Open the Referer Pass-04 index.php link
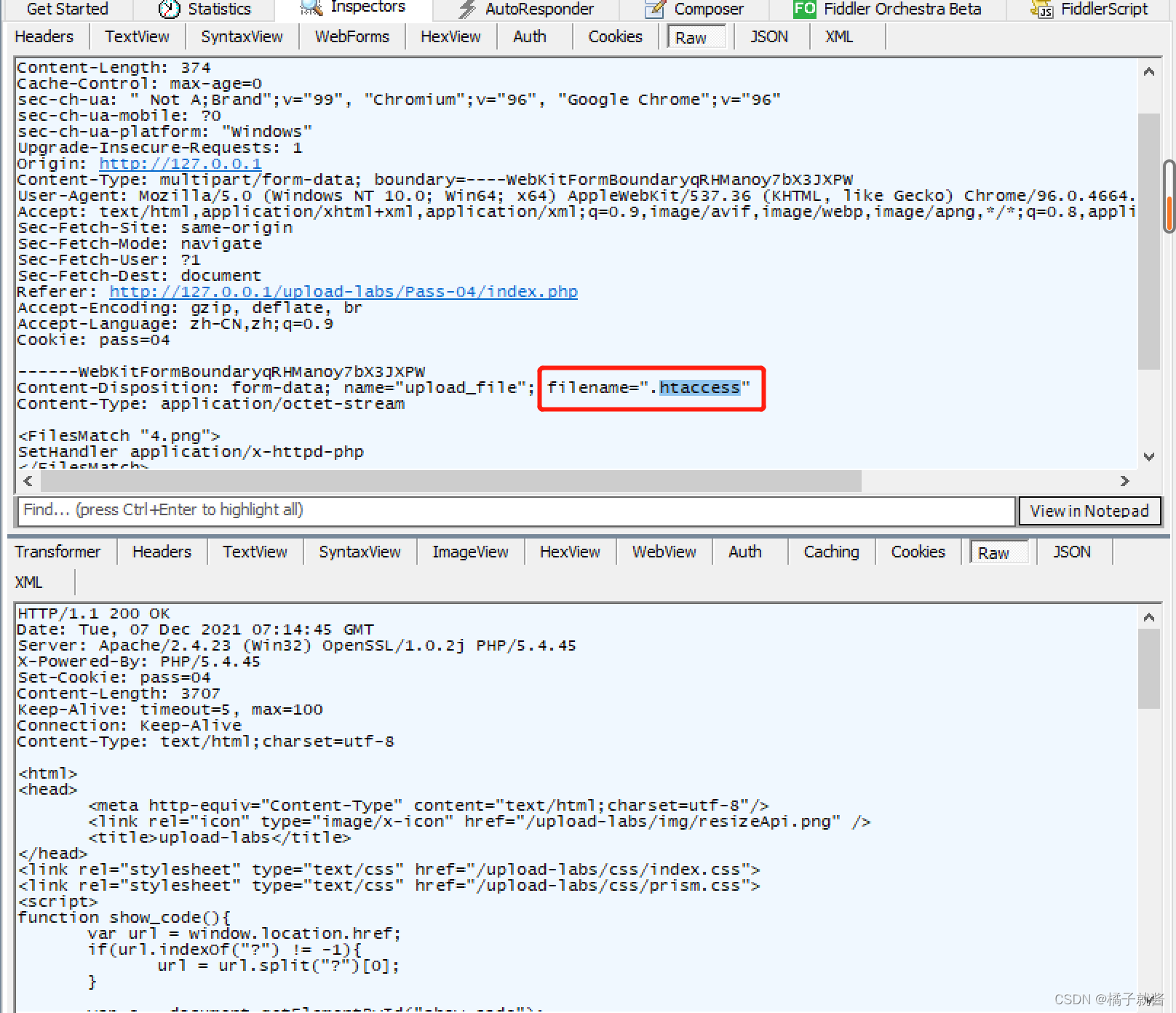Screen dimensions: 1176x1013 (x=343, y=292)
